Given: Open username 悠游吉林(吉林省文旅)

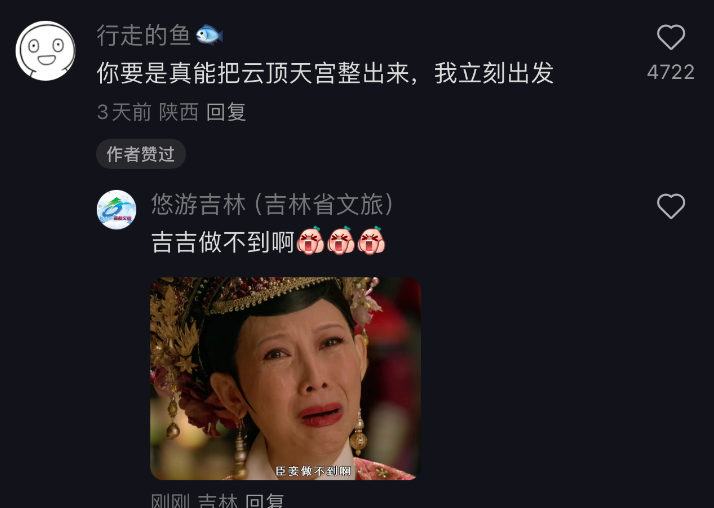Looking at the screenshot, I should coord(273,204).
